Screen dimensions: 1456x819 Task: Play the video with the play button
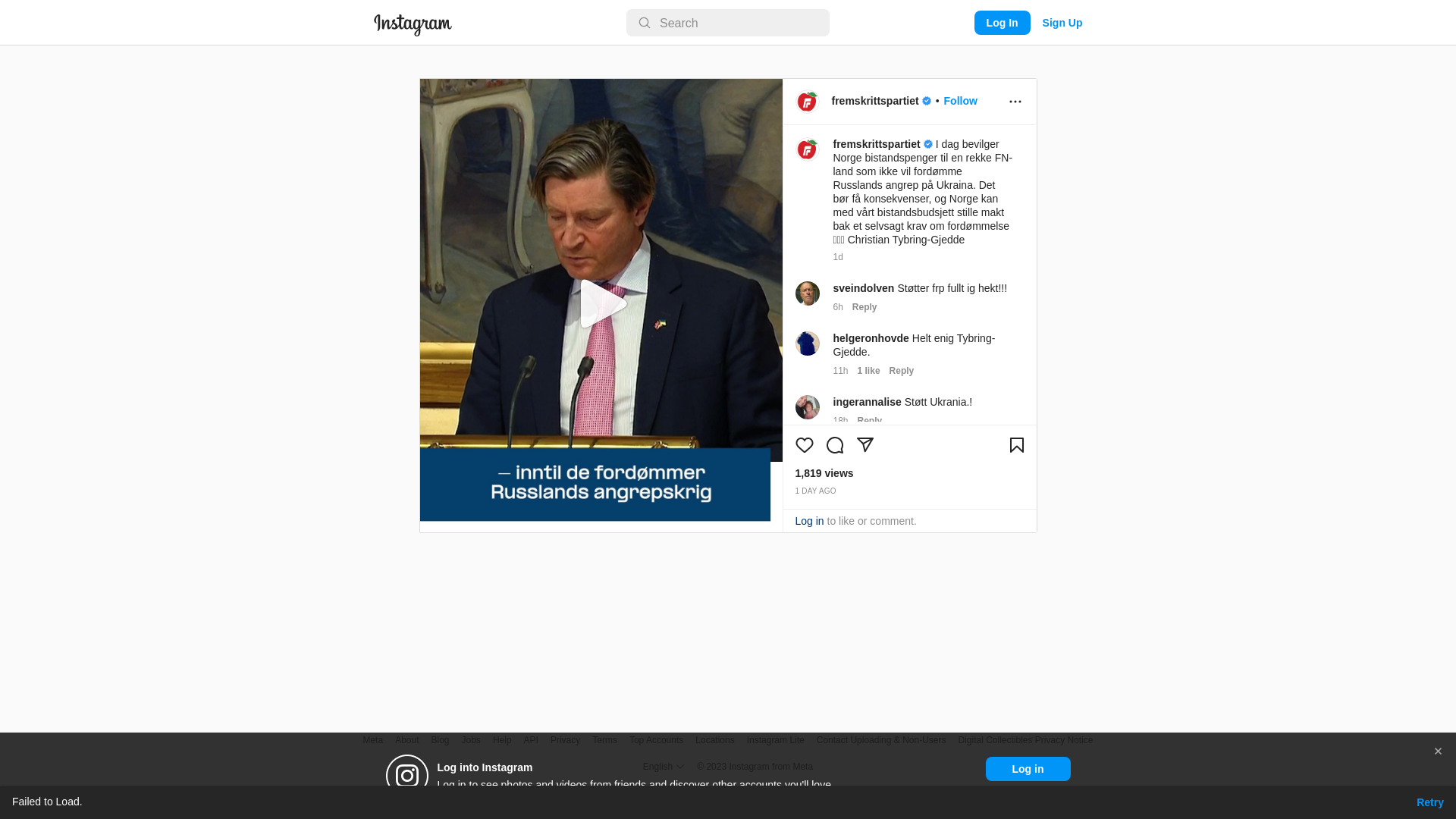tap(603, 303)
